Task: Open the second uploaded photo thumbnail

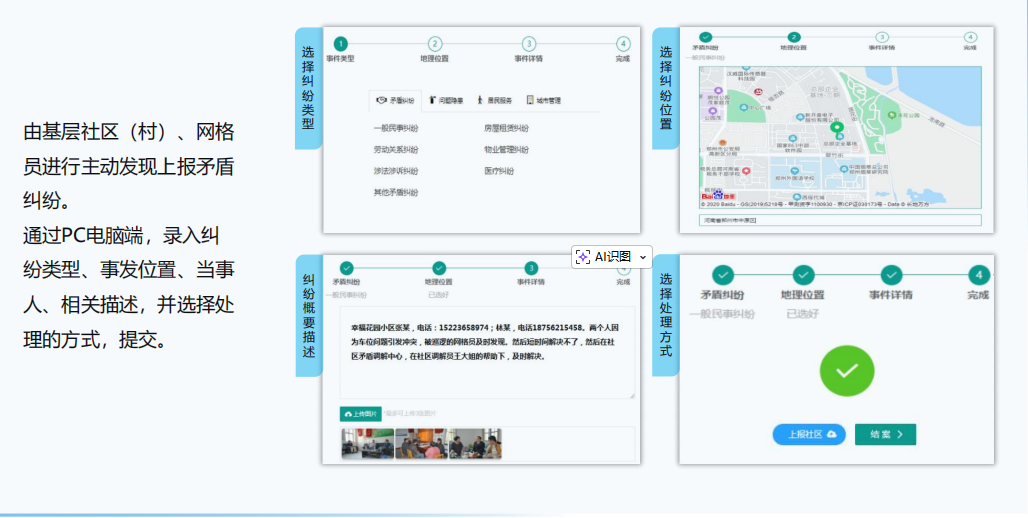Action: click(x=422, y=444)
